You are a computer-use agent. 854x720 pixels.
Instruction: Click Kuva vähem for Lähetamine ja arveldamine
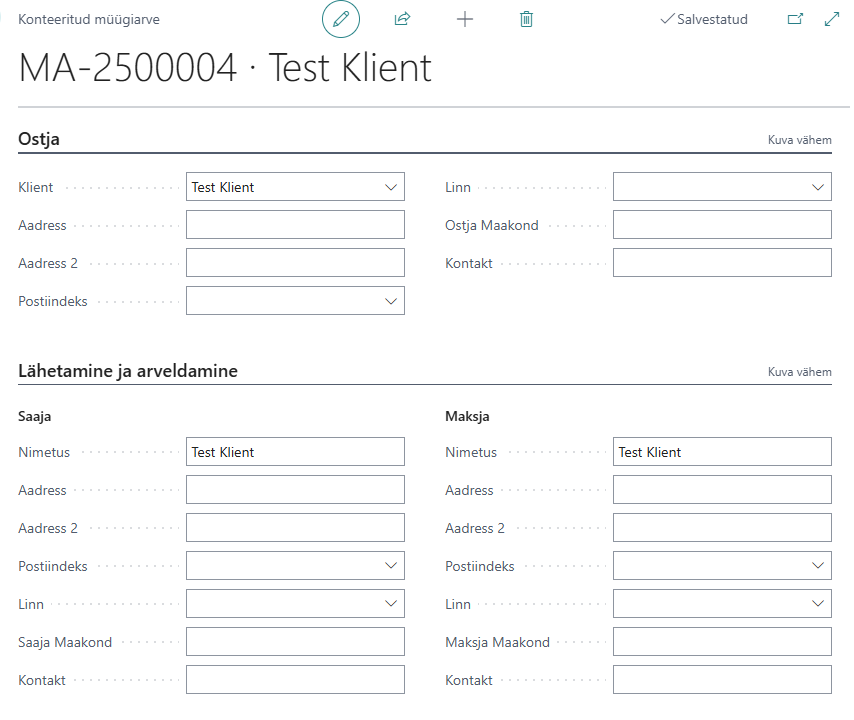[800, 372]
